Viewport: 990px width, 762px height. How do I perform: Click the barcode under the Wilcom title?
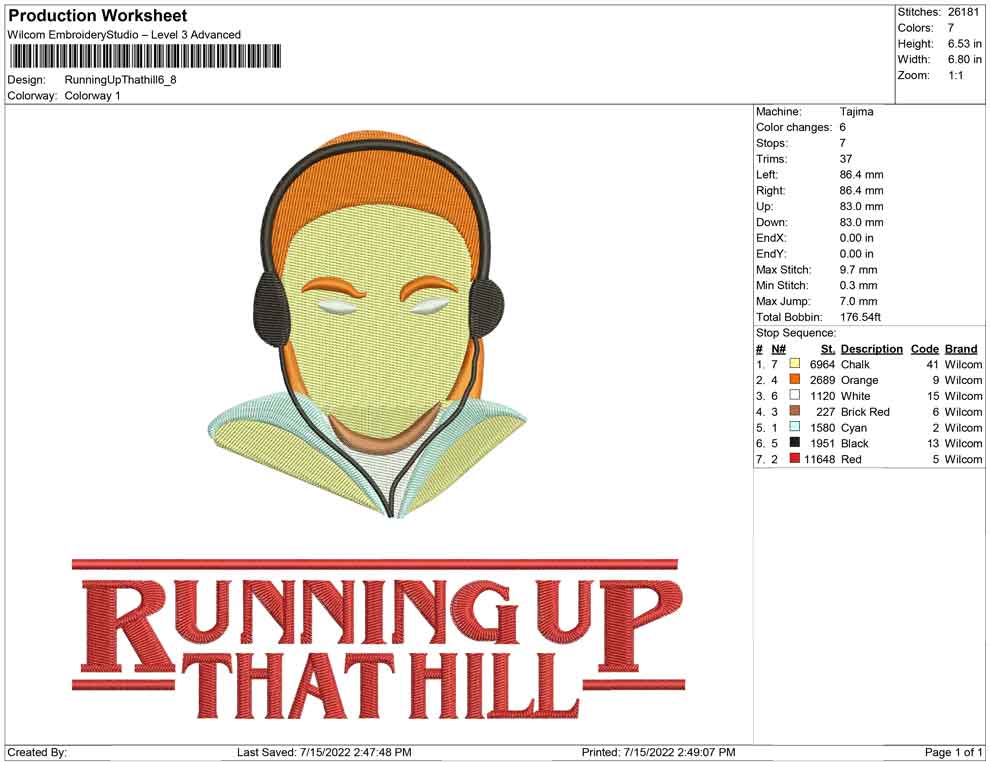145,56
